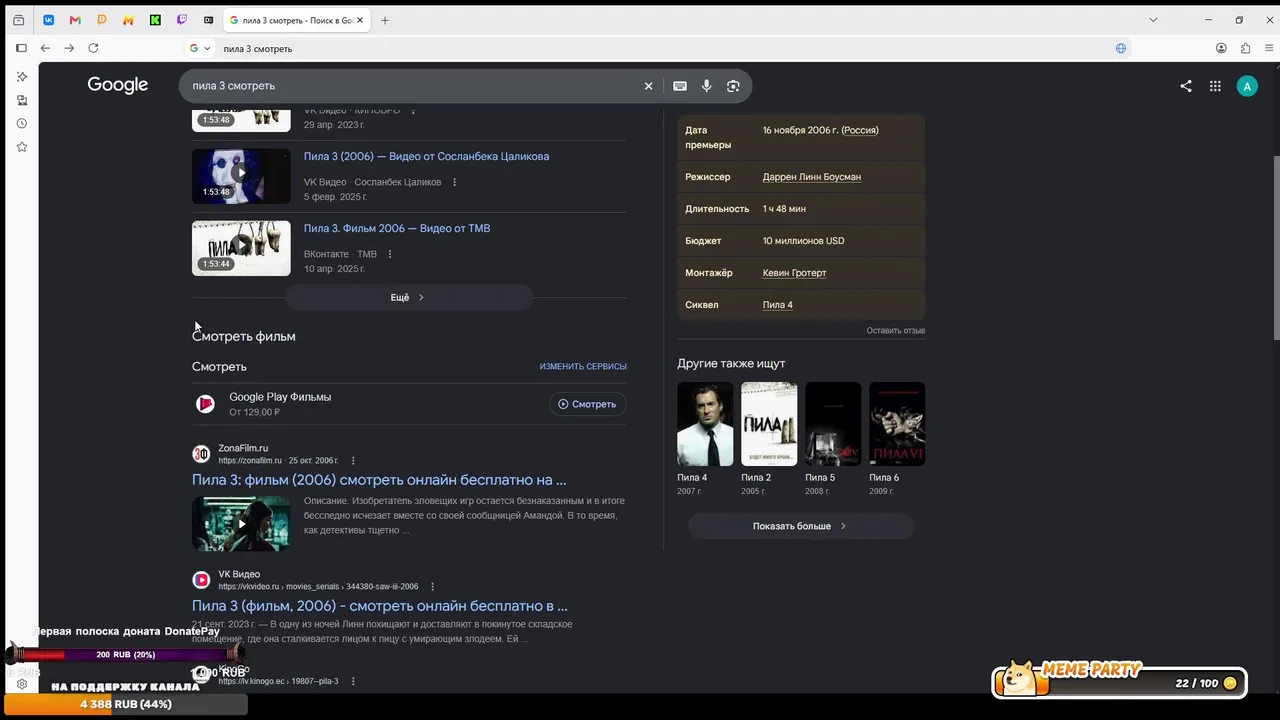The image size is (1280, 720).
Task: Play the ZonaFilm result video thumbnail
Action: tap(241, 523)
